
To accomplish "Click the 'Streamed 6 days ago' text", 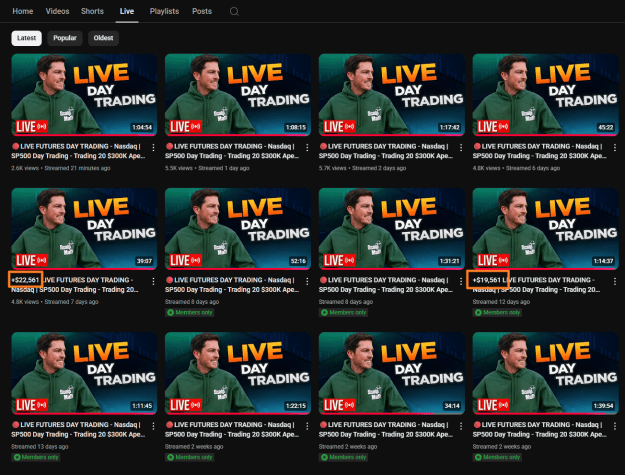I will click(533, 168).
